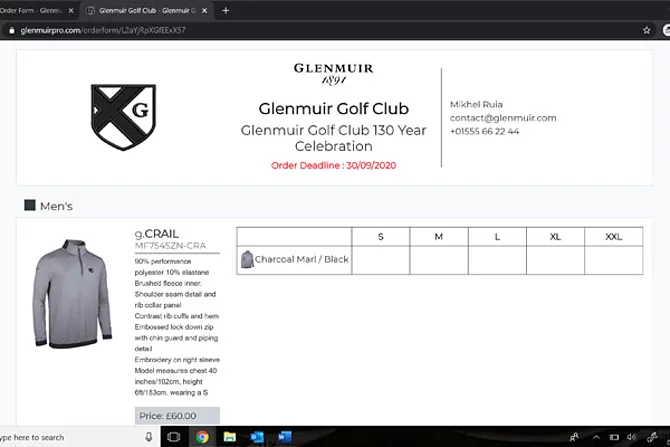Open the People icon in system tray
This screenshot has width=670, height=447.
pos(574,437)
